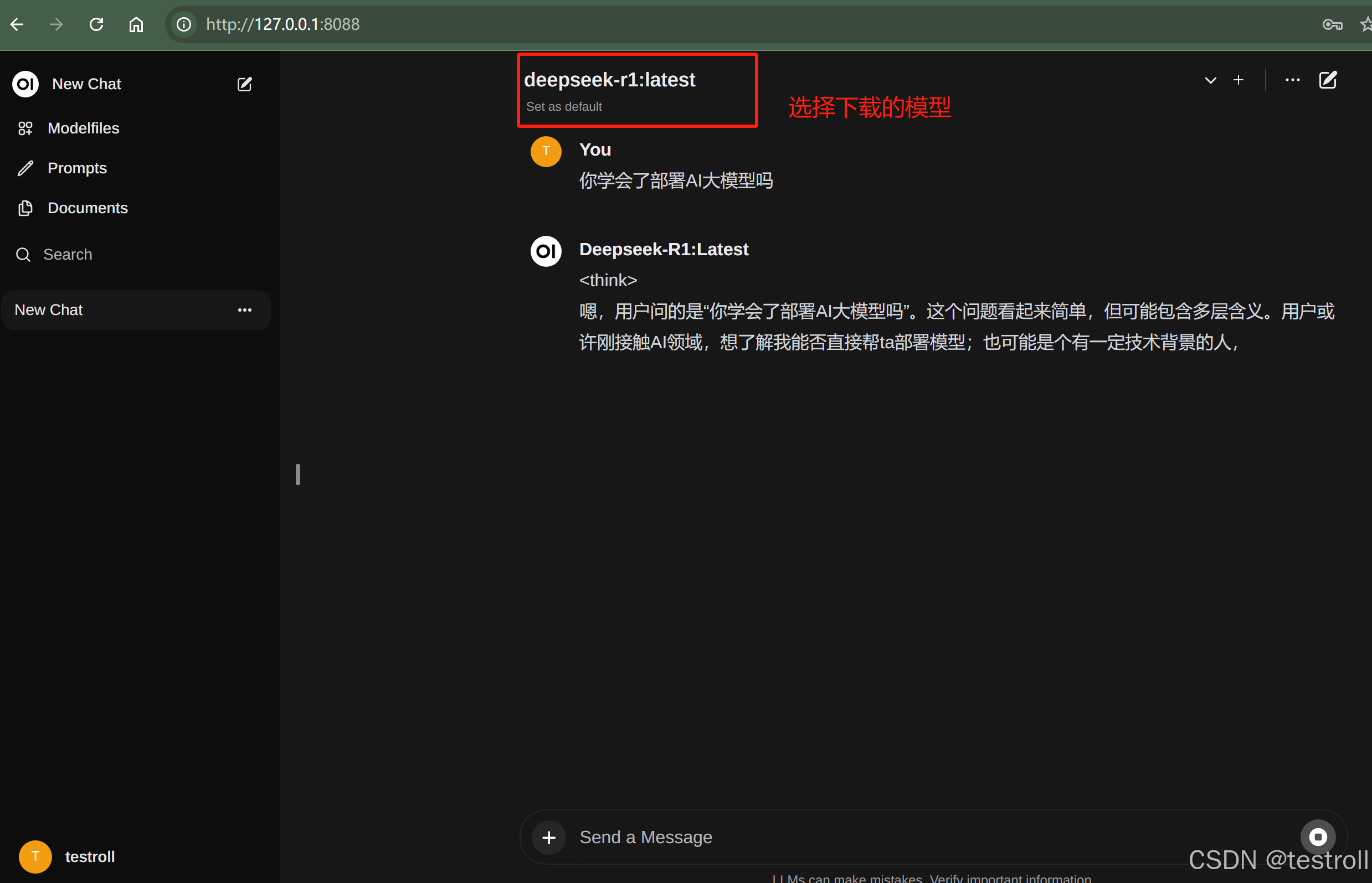Go to the Documents page
Image resolution: width=1372 pixels, height=883 pixels.
[x=87, y=208]
